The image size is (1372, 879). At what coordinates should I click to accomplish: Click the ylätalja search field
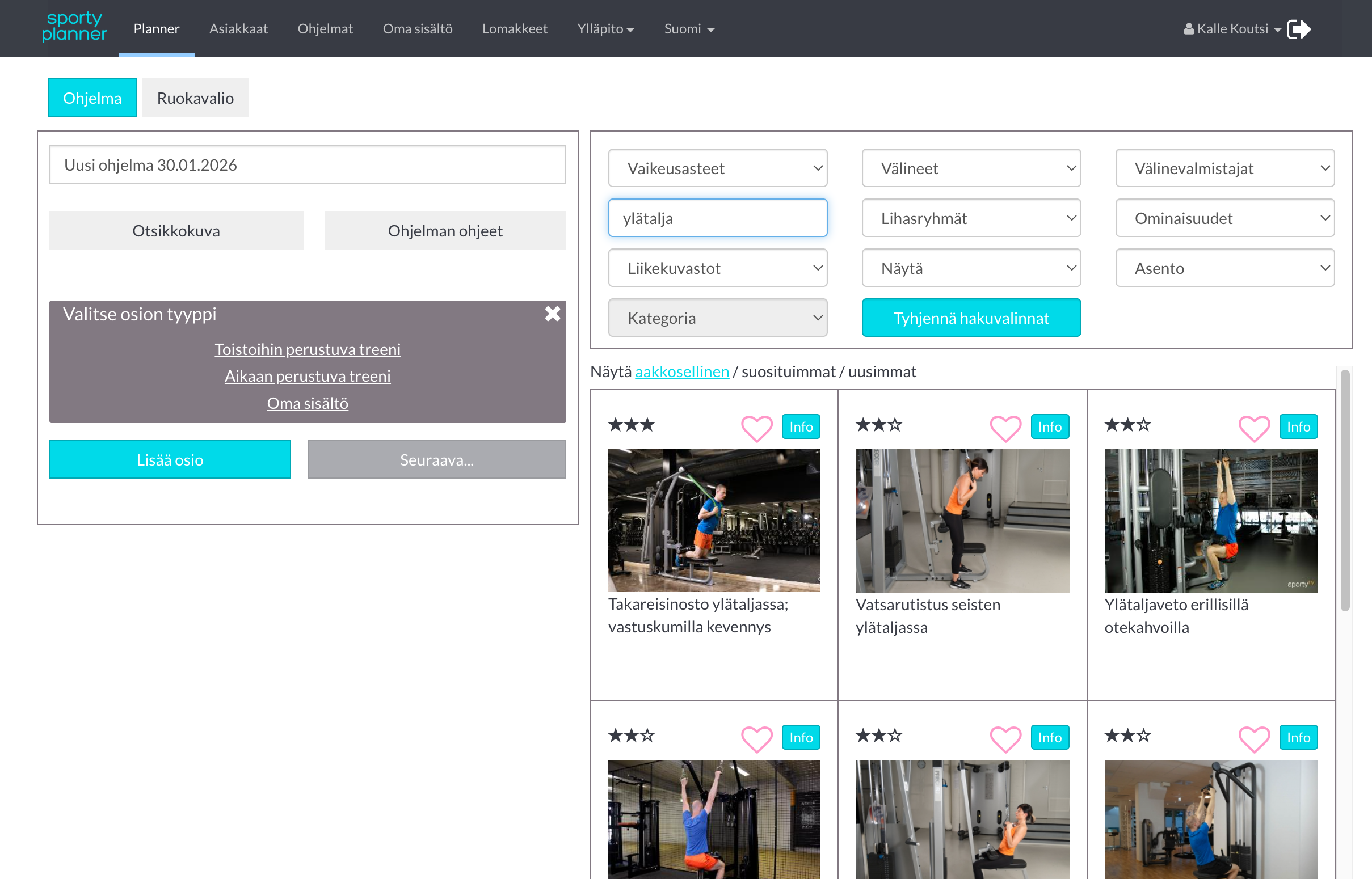pyautogui.click(x=717, y=217)
